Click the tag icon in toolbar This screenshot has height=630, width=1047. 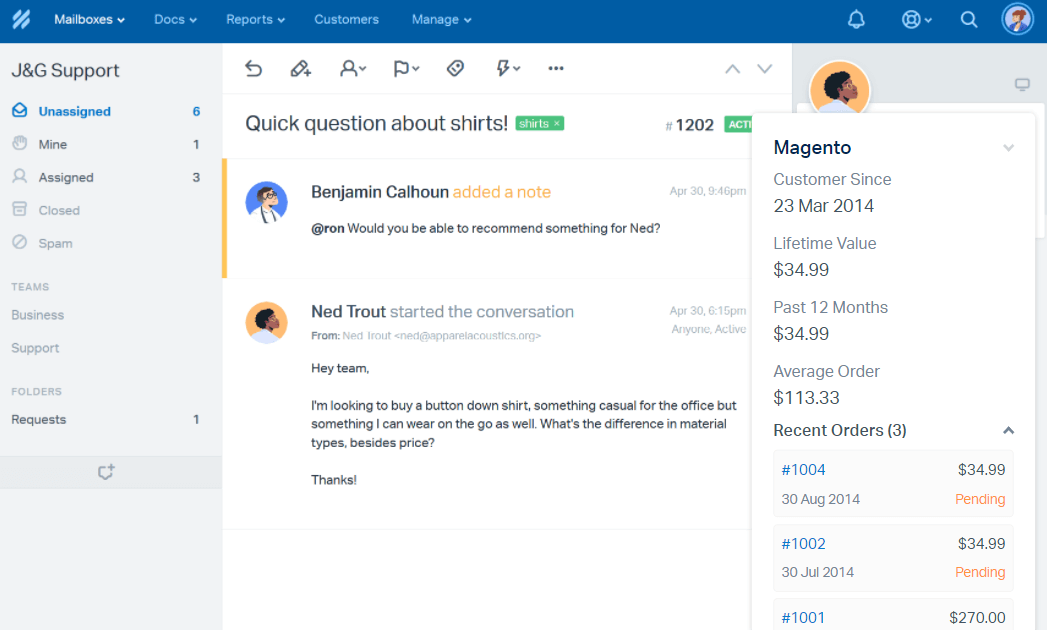click(455, 68)
